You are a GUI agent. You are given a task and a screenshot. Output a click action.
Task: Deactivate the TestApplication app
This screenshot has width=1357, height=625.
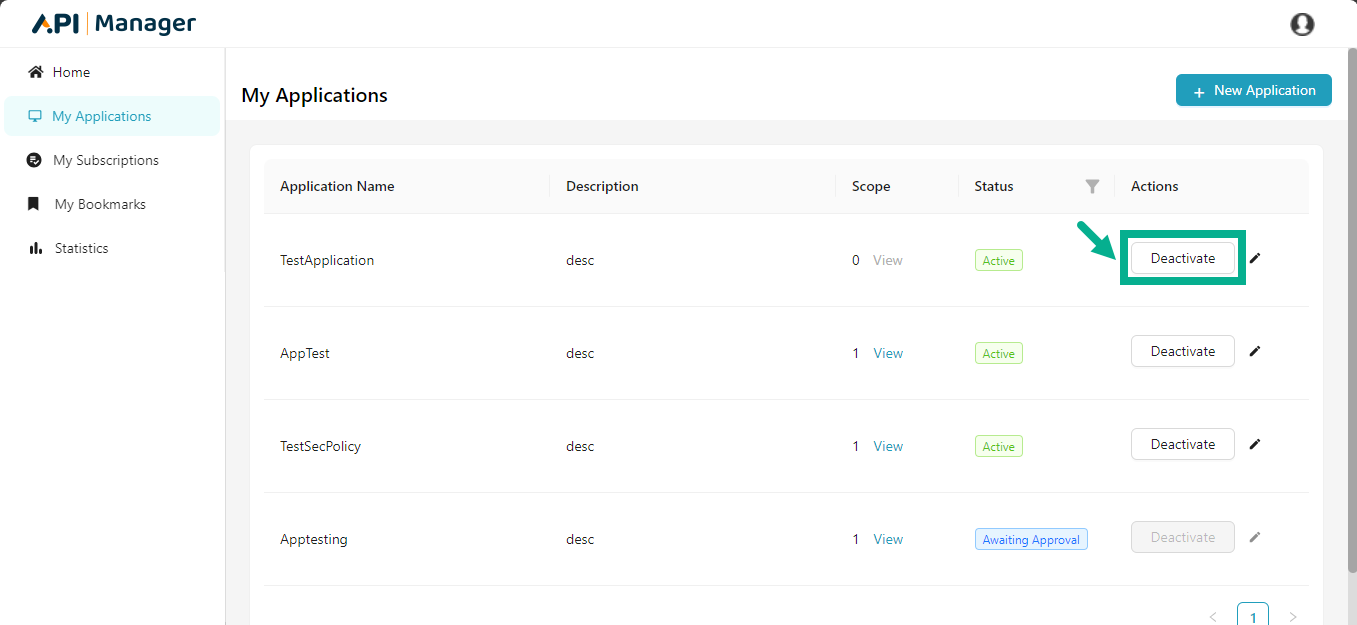pos(1182,258)
